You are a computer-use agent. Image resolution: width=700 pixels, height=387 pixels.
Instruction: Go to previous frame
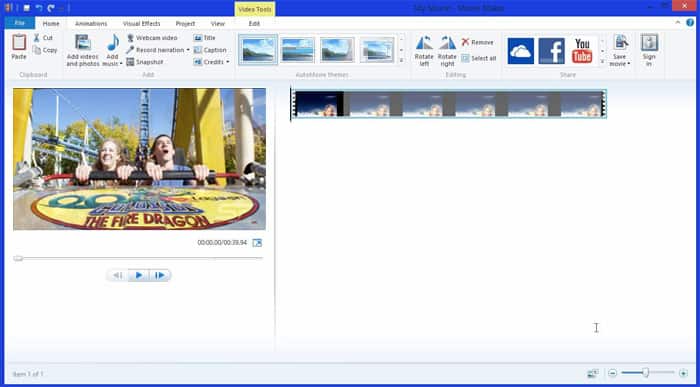pyautogui.click(x=118, y=275)
